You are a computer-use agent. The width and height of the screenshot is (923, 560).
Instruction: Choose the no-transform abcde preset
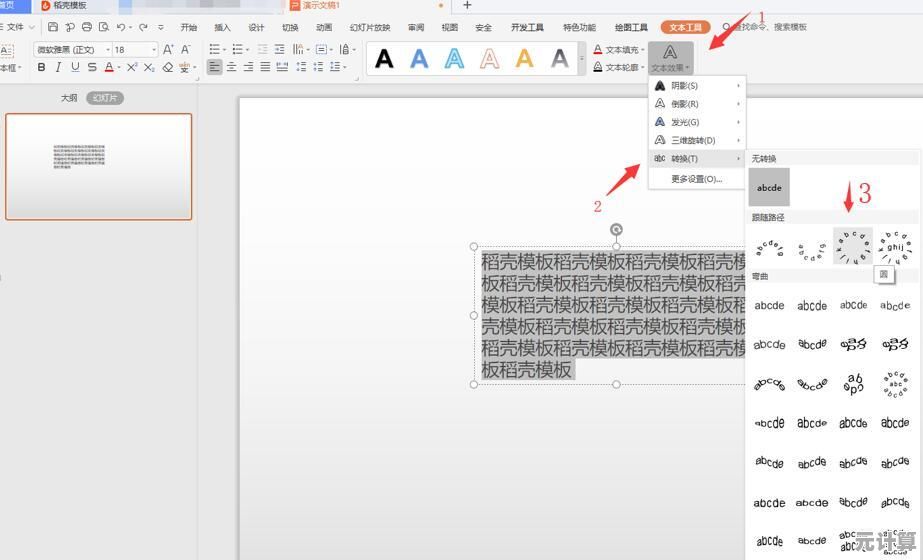pos(769,187)
